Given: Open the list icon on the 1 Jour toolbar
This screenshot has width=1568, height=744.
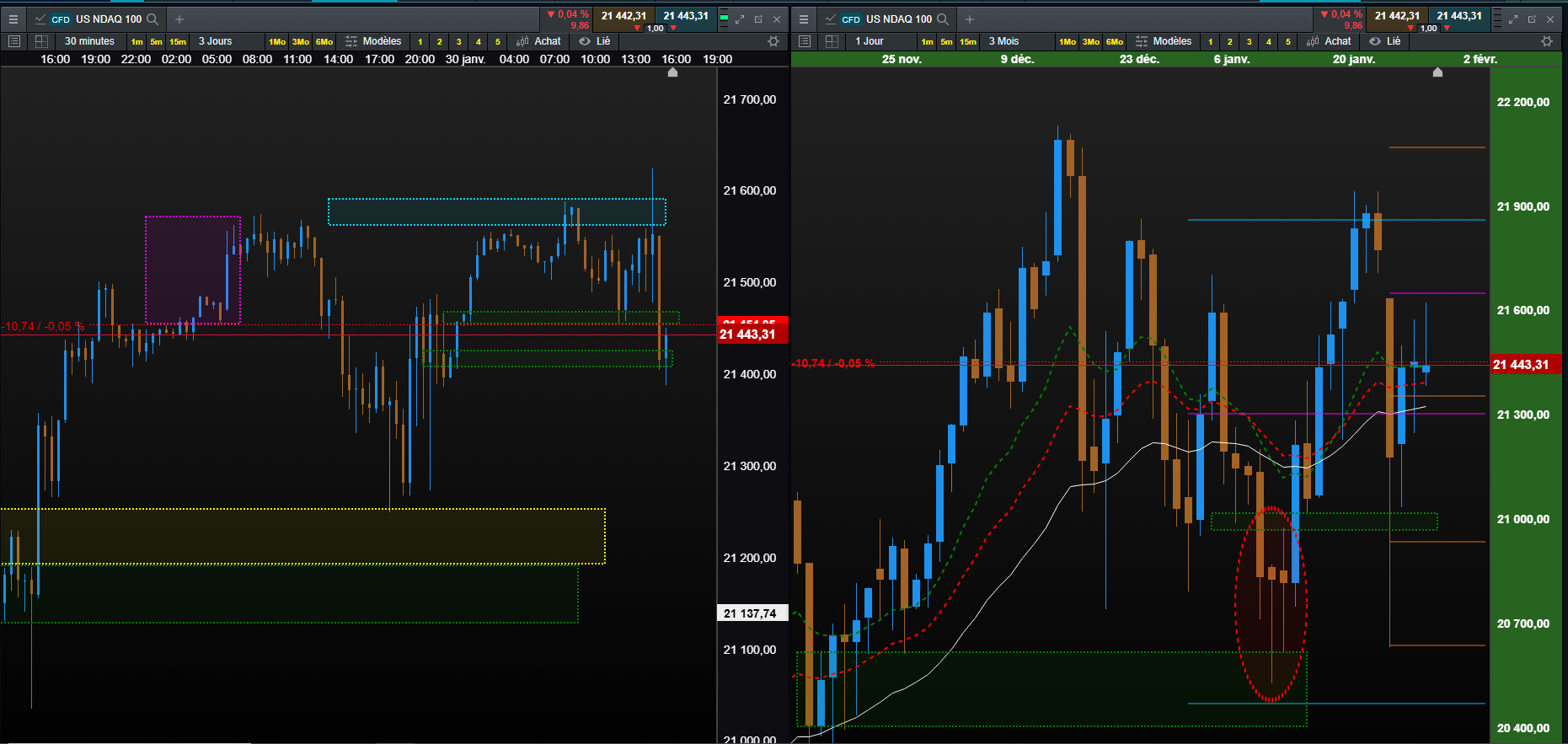Looking at the screenshot, I should pos(805,41).
